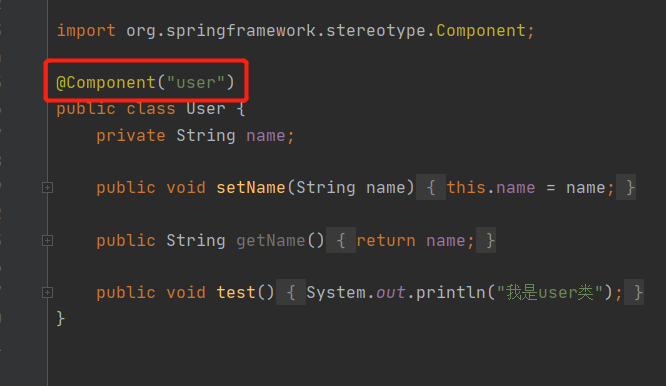
Task: Click the println call in test
Action: pyautogui.click(x=451, y=293)
